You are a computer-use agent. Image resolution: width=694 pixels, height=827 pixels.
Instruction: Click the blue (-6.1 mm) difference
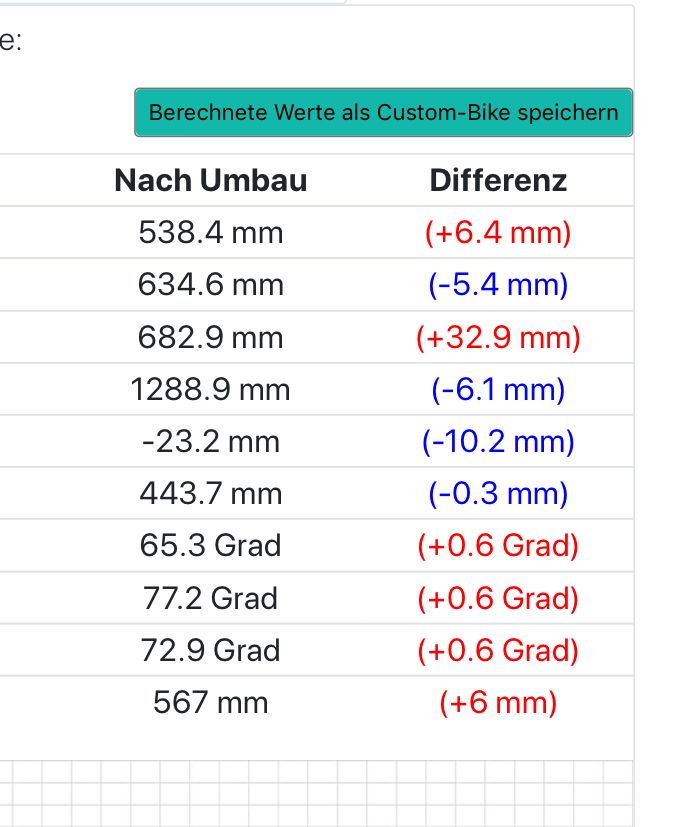pyautogui.click(x=498, y=389)
